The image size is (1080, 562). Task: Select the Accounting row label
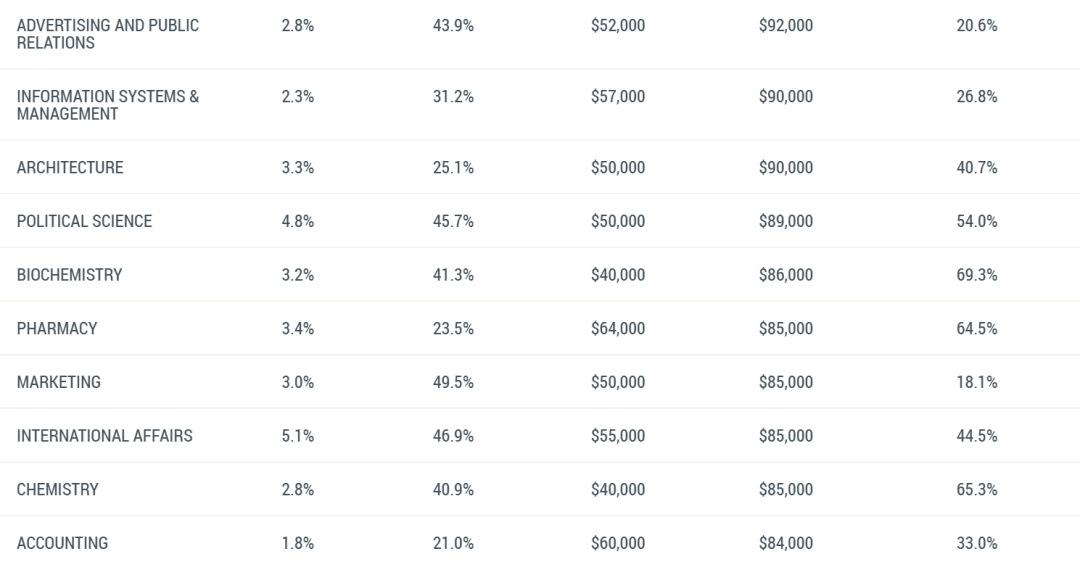(x=62, y=544)
